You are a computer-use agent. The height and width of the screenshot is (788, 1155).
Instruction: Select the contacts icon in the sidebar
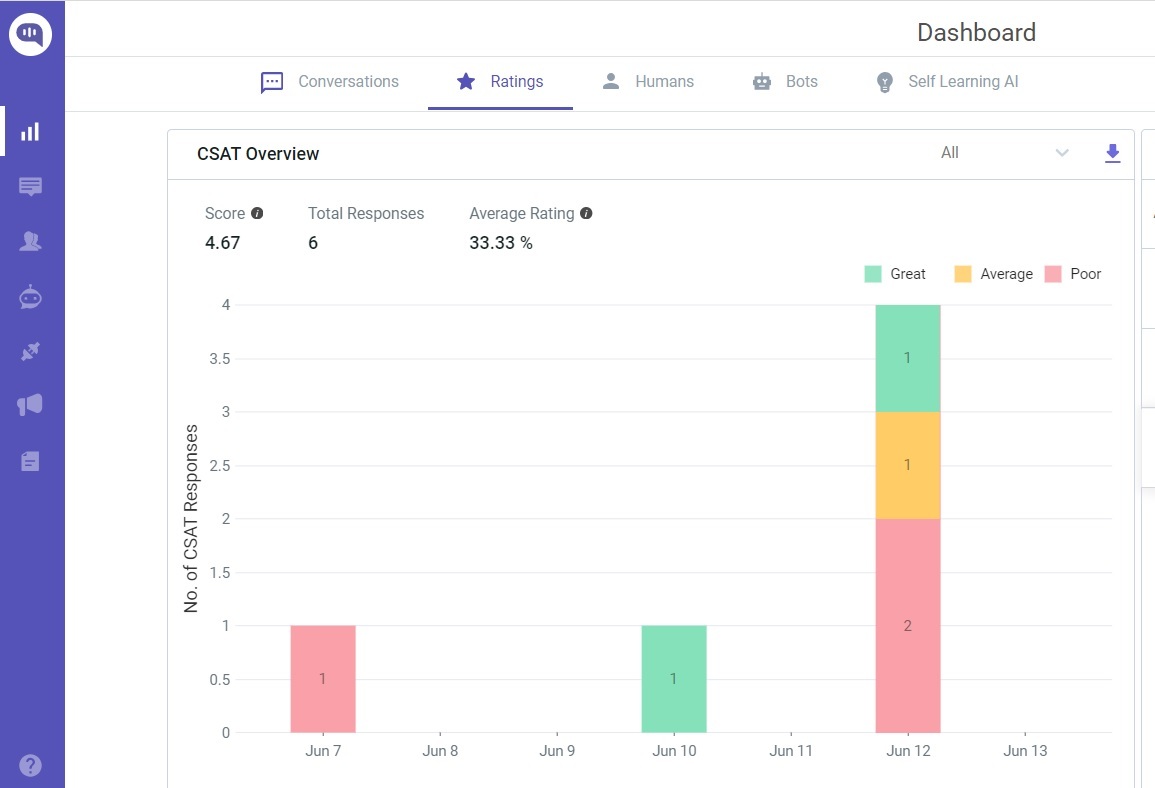(x=30, y=241)
